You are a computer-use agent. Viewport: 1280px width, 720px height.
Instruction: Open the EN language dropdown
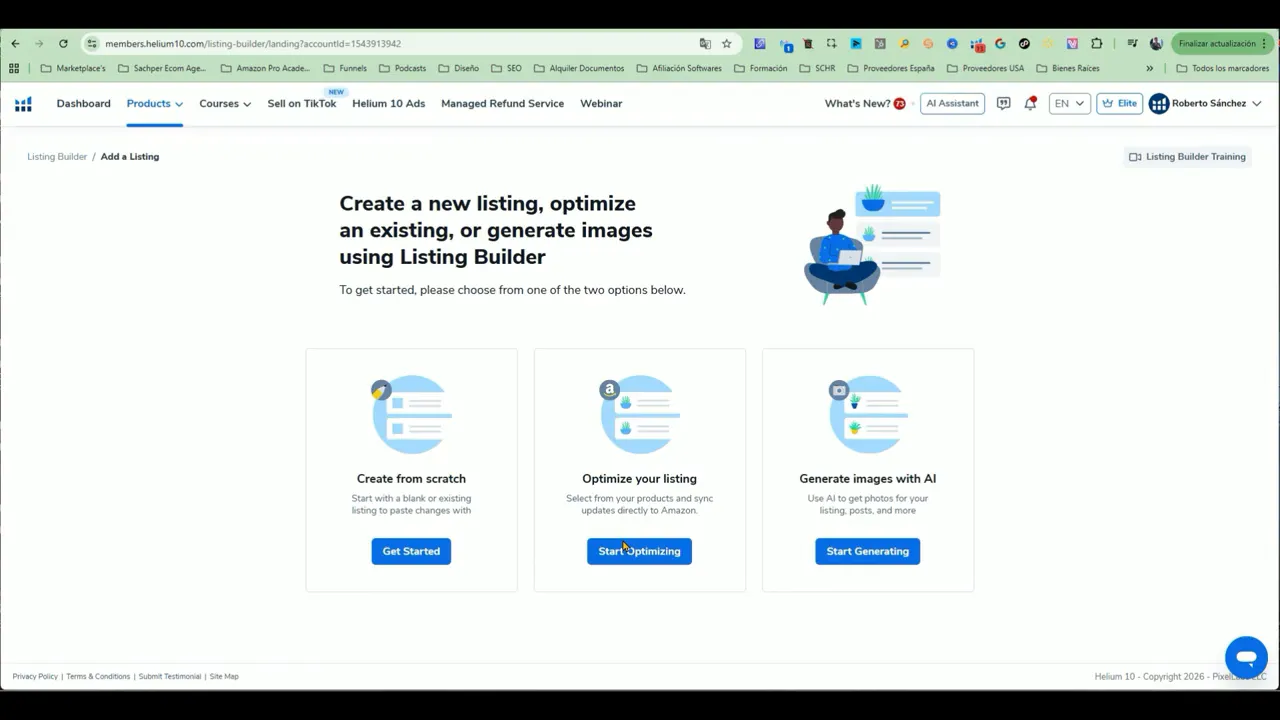click(1069, 104)
